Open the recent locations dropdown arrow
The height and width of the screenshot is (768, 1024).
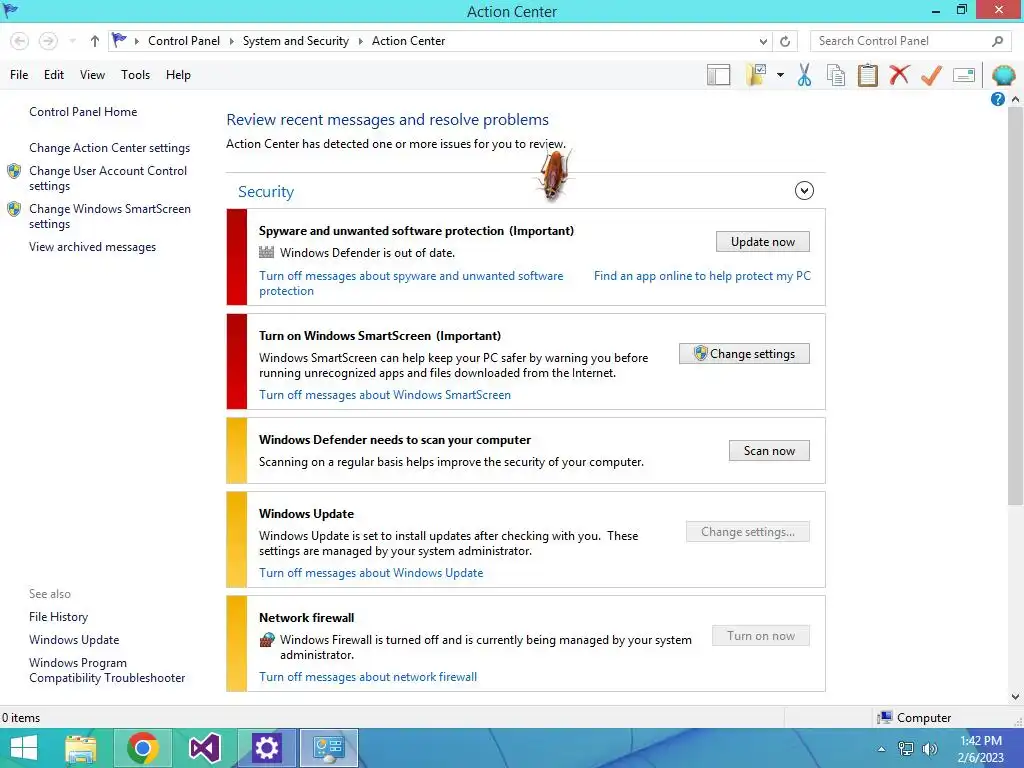(73, 41)
